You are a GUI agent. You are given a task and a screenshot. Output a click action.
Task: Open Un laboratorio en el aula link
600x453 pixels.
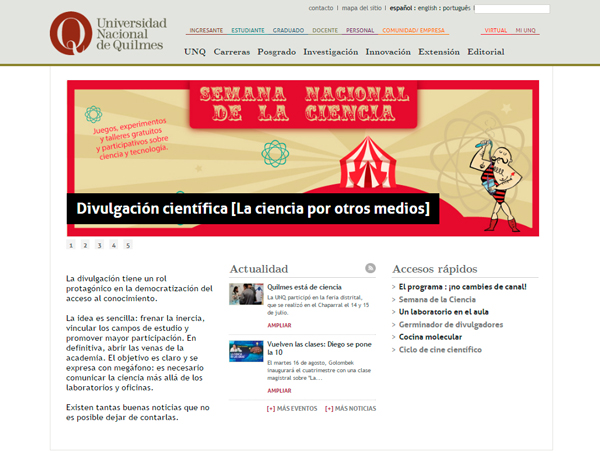coord(443,312)
